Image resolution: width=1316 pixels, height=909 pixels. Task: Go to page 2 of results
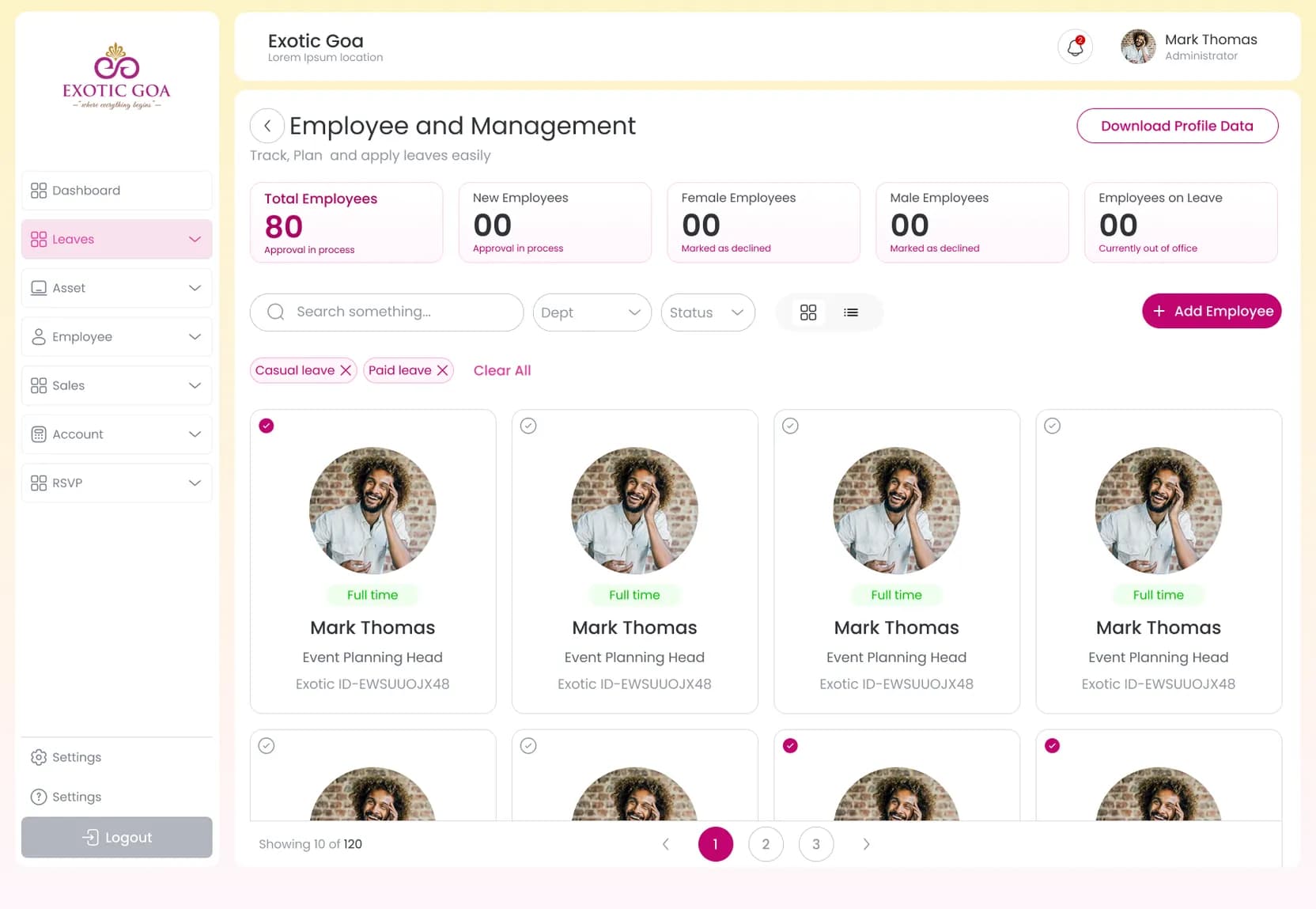point(766,844)
